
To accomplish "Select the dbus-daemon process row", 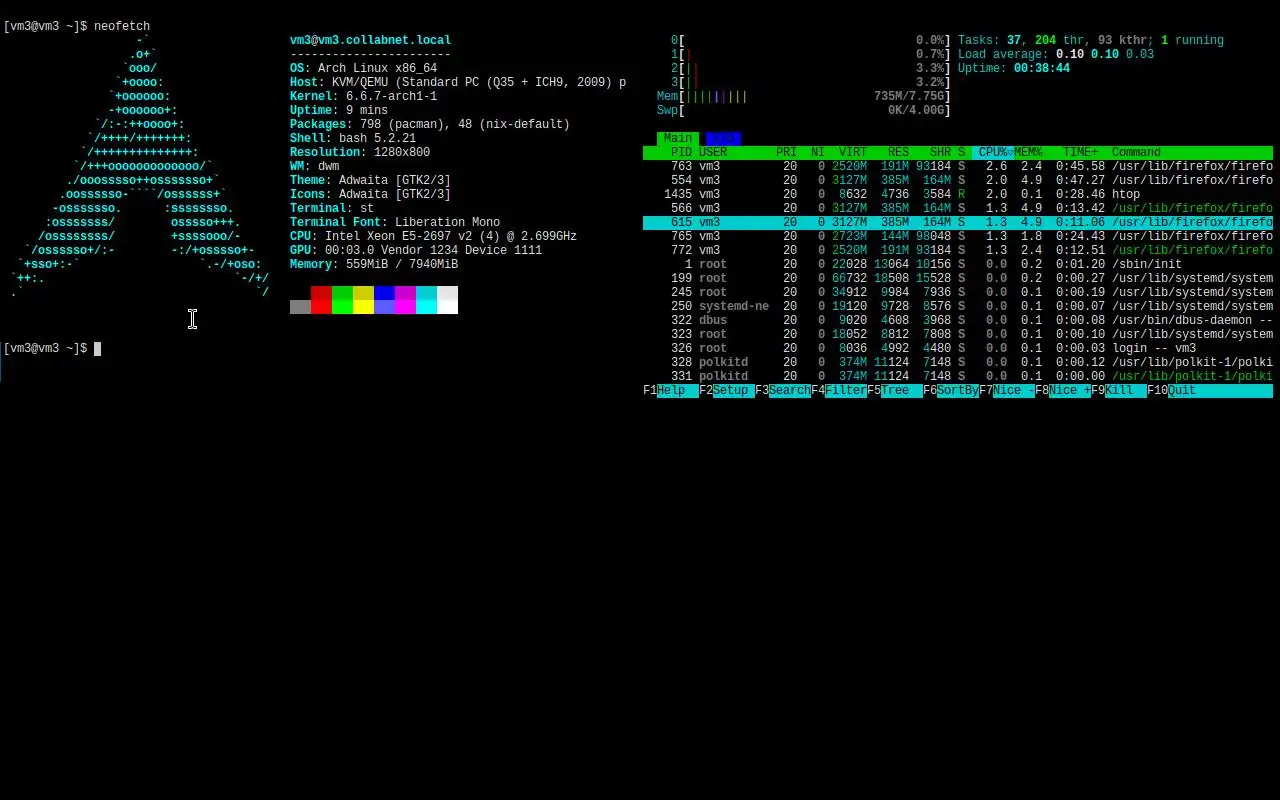I will [x=958, y=320].
